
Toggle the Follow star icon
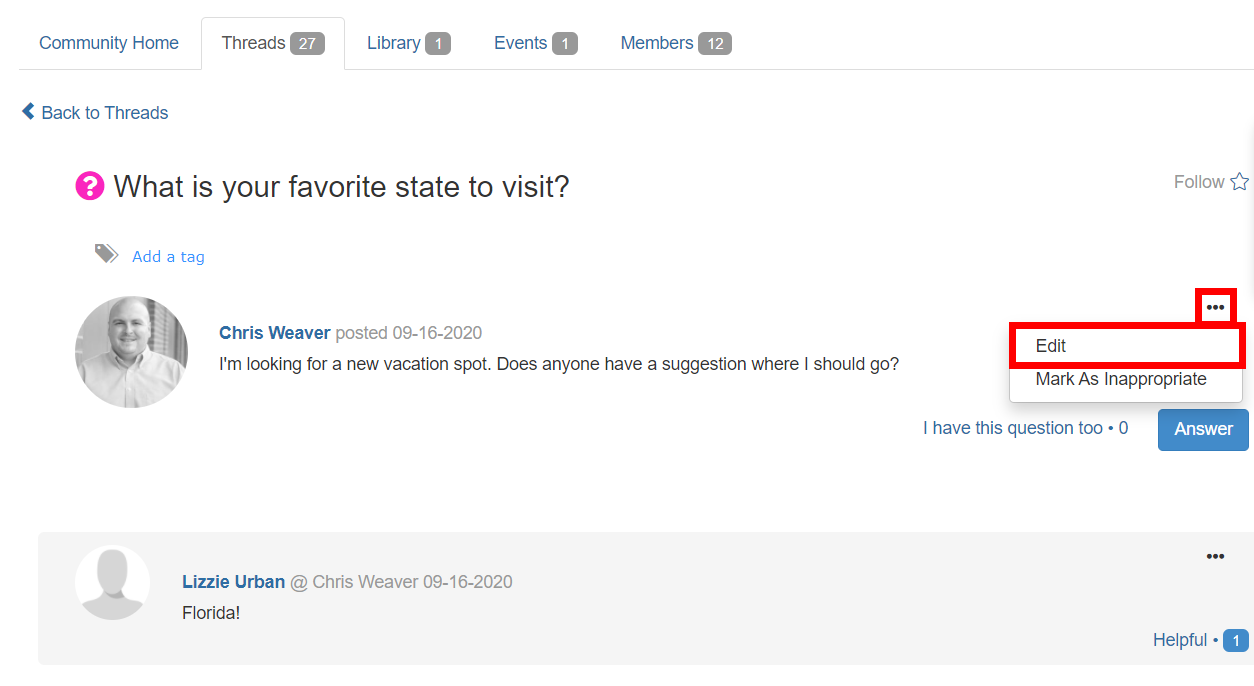click(x=1240, y=182)
